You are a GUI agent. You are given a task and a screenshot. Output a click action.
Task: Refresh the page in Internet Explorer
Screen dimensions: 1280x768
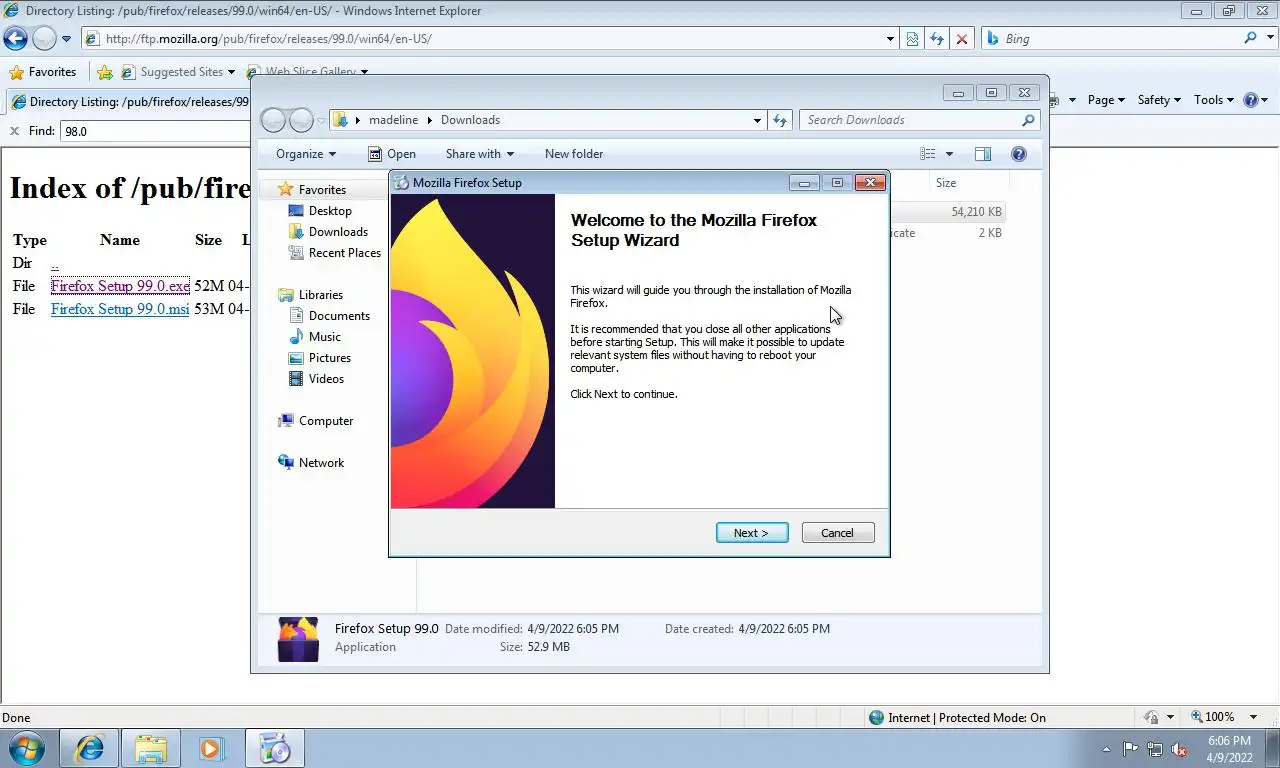(937, 39)
